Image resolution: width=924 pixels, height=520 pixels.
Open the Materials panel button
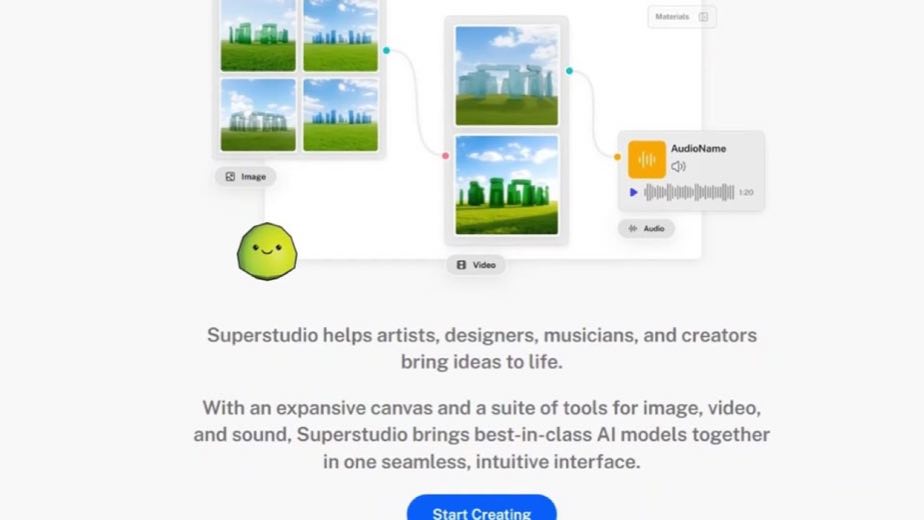pos(682,17)
